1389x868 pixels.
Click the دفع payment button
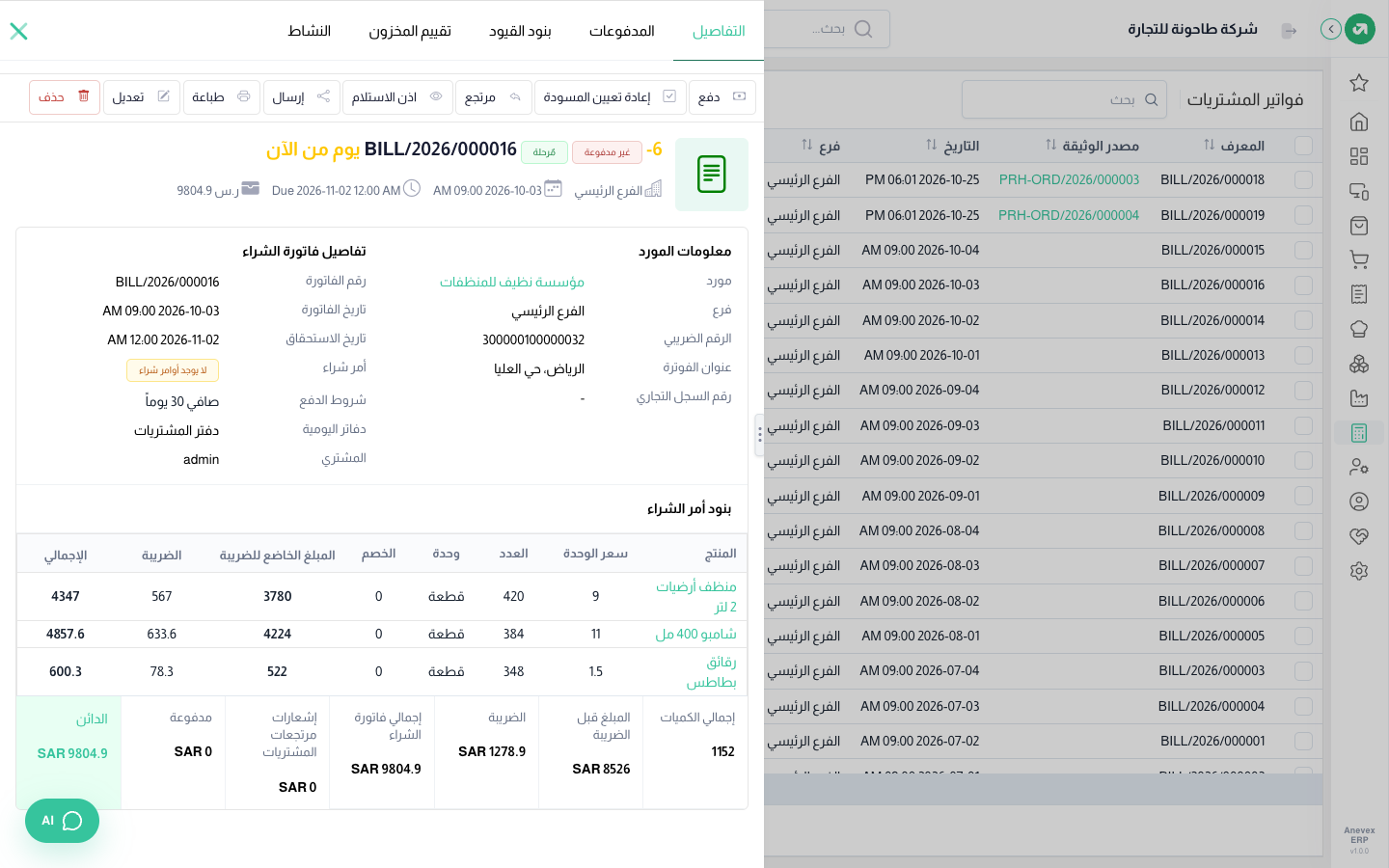click(x=722, y=97)
